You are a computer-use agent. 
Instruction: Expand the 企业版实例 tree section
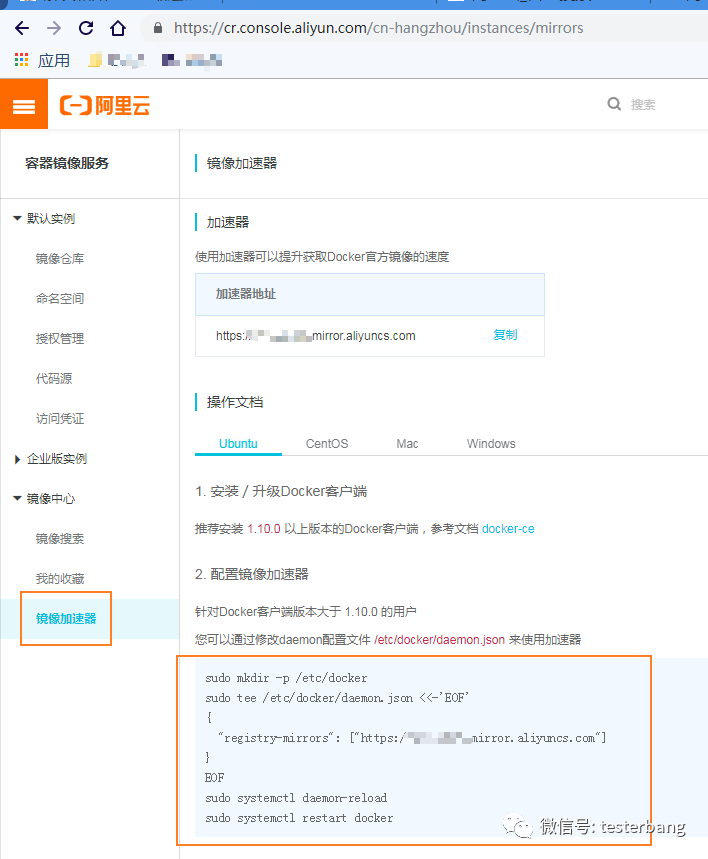(17, 459)
